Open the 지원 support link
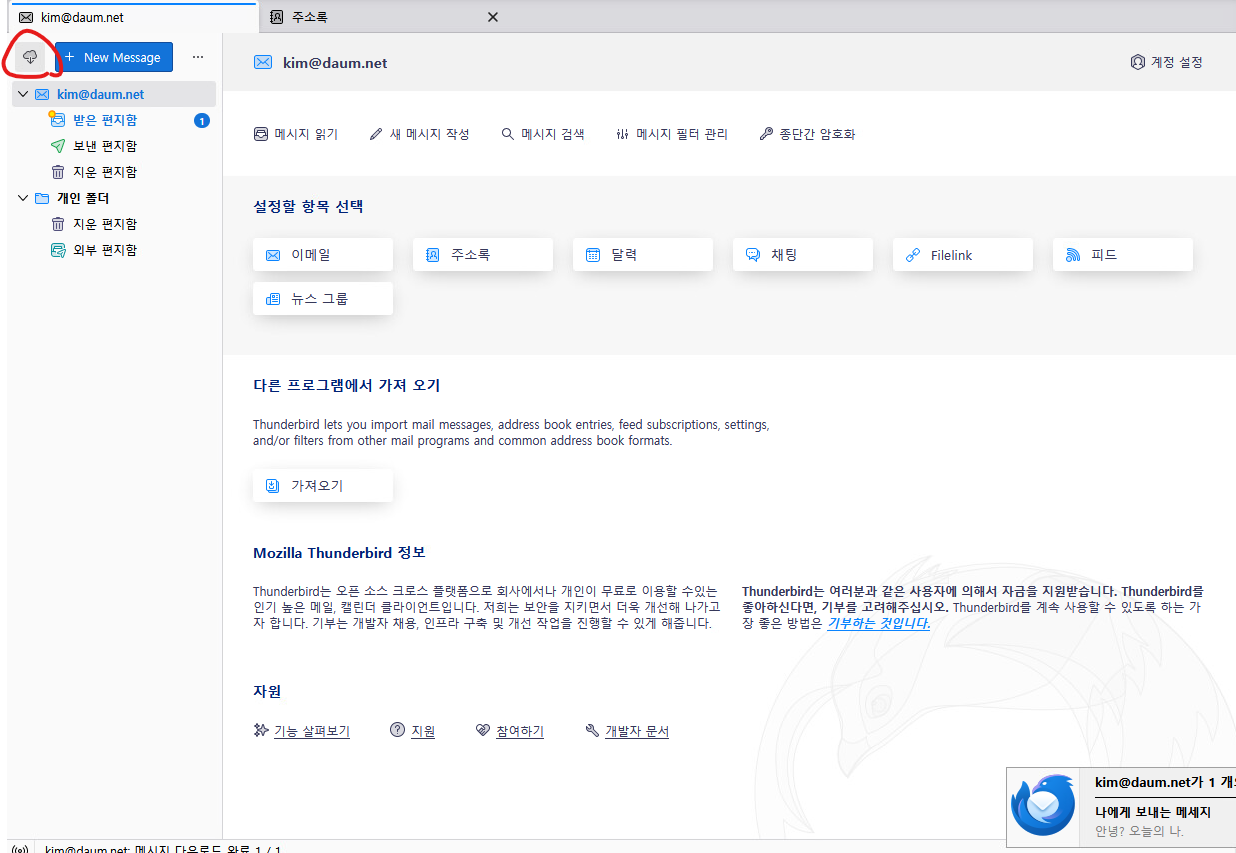 point(423,731)
